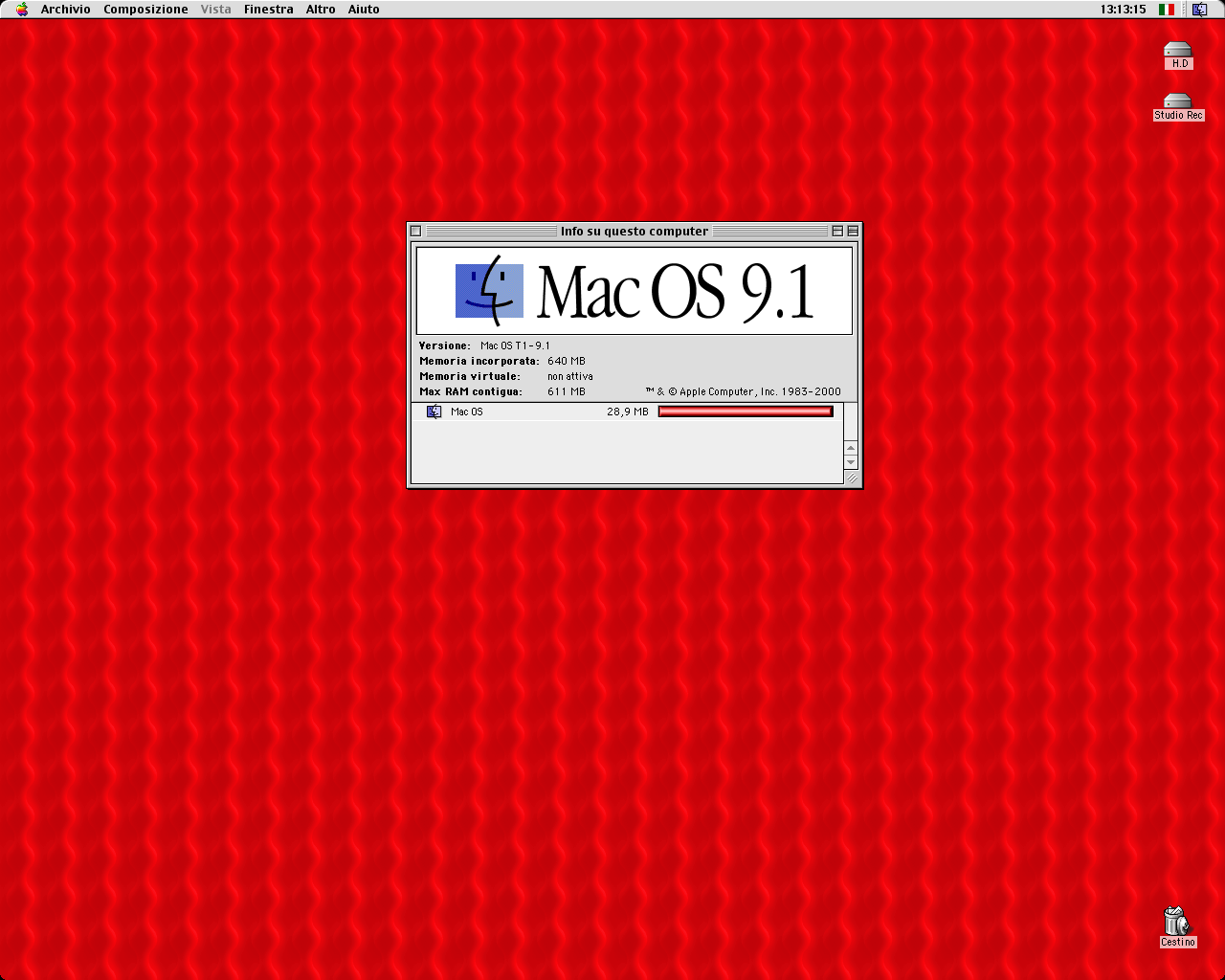
Task: Open the Apple menu icon
Action: pyautogui.click(x=22, y=10)
